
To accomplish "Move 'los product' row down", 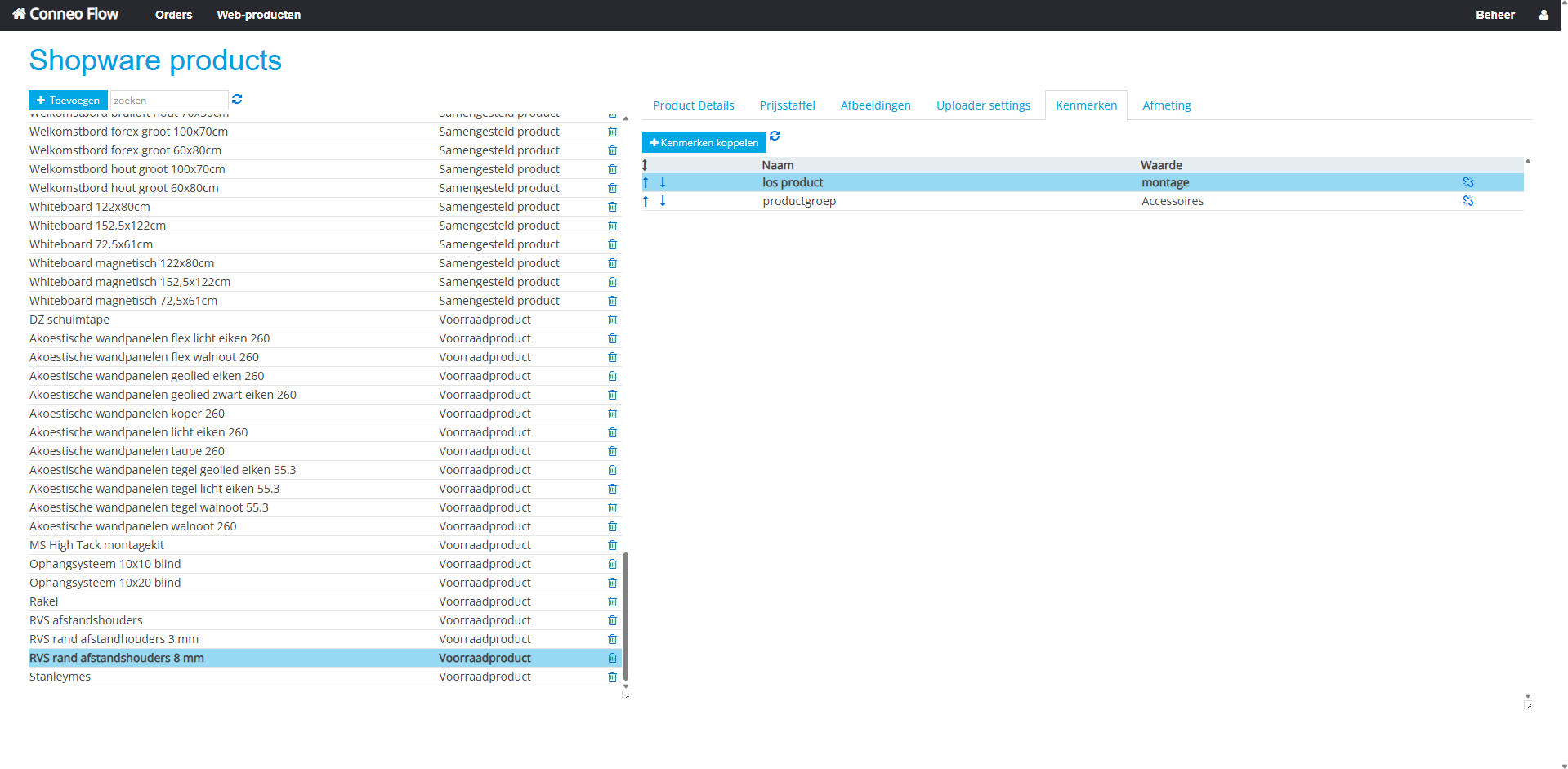I will tap(663, 182).
